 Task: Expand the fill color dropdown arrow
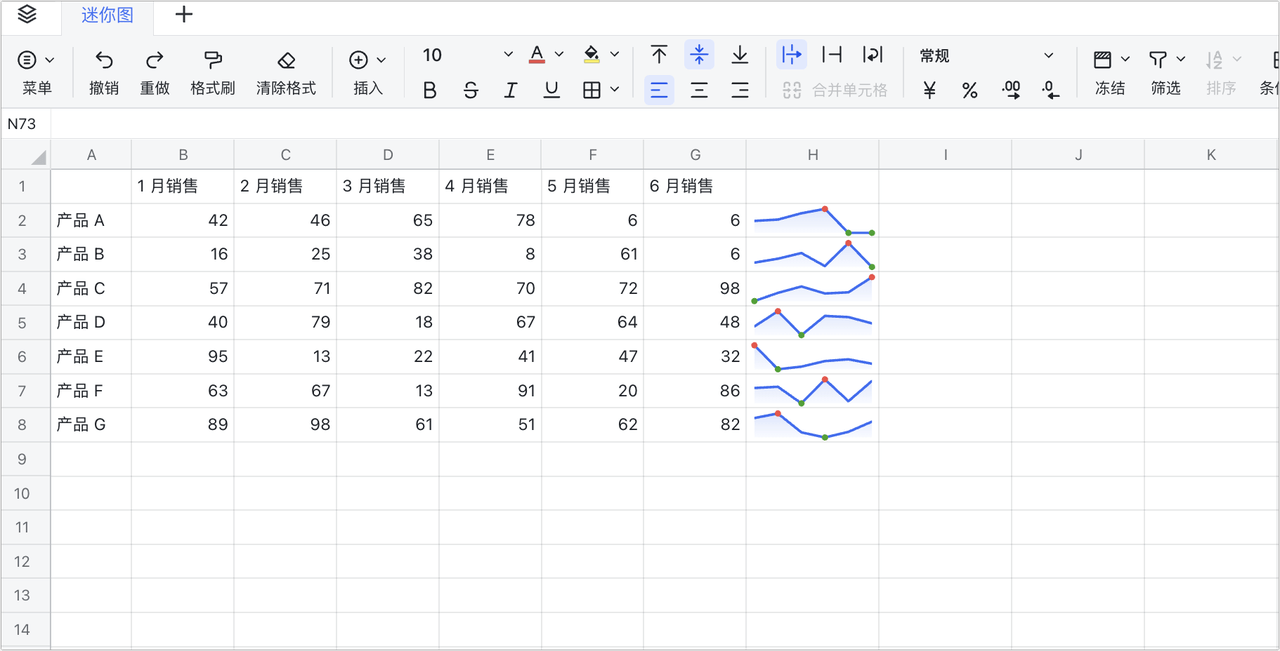point(614,55)
